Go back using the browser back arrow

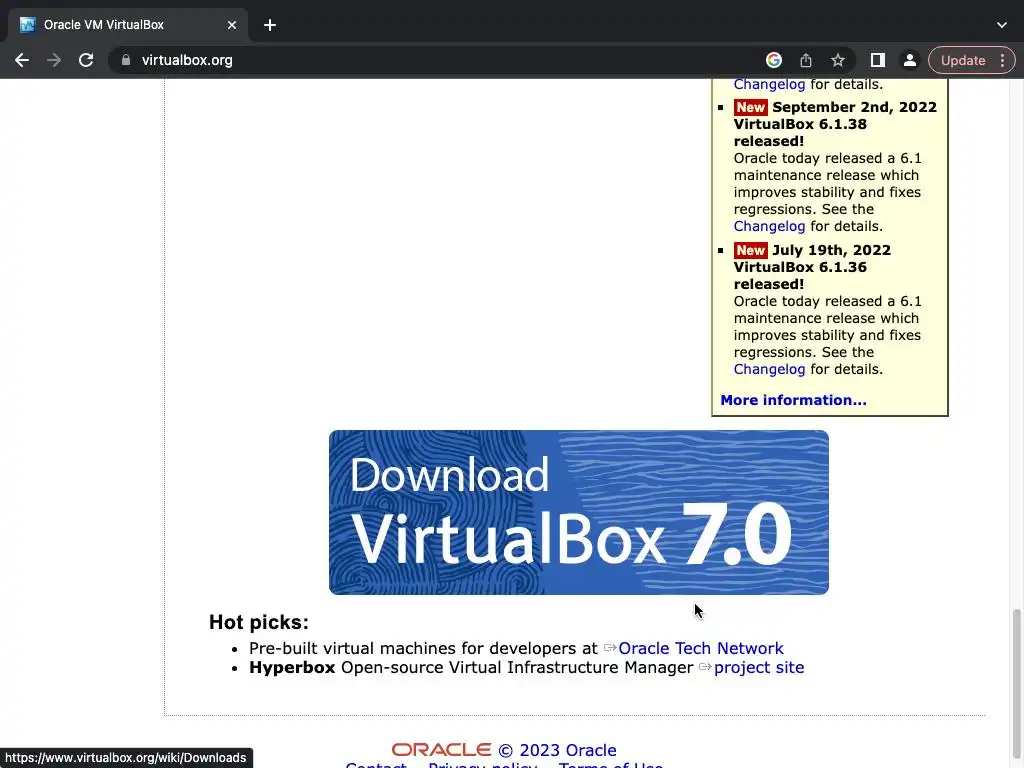22,60
